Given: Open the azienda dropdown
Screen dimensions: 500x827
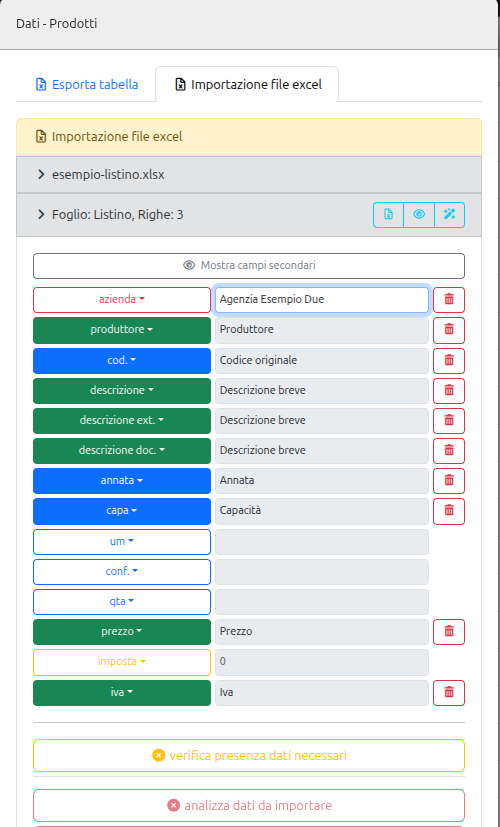Looking at the screenshot, I should tap(122, 300).
